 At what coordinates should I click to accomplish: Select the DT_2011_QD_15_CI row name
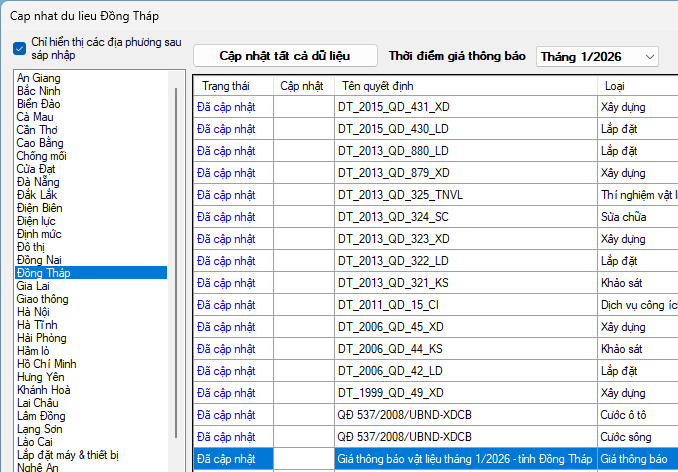click(391, 305)
